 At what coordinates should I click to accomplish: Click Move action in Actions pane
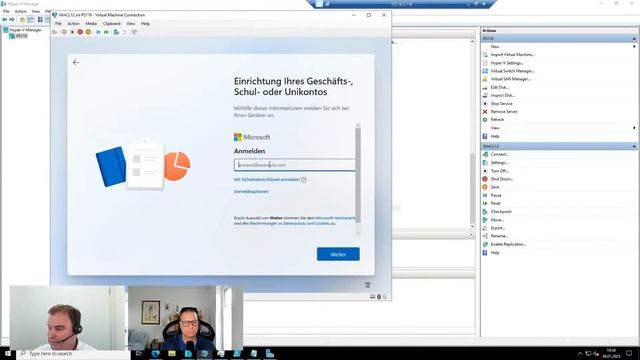[x=497, y=220]
